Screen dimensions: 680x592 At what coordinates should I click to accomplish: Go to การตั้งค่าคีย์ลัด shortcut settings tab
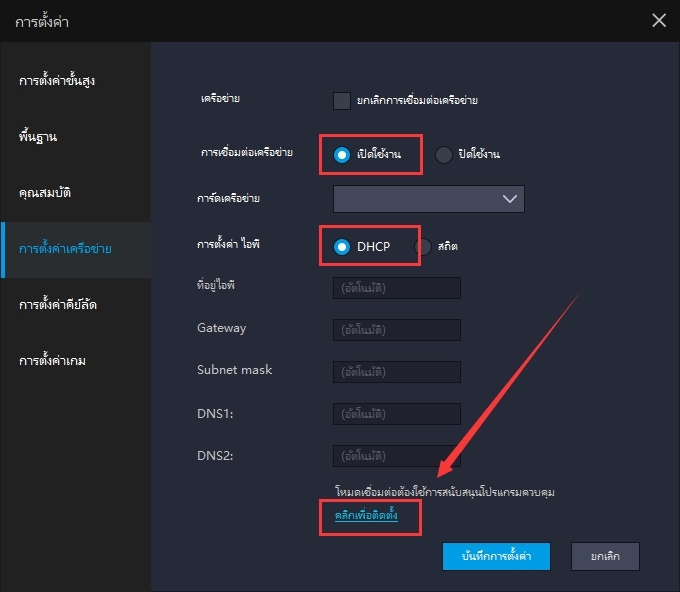(x=64, y=303)
